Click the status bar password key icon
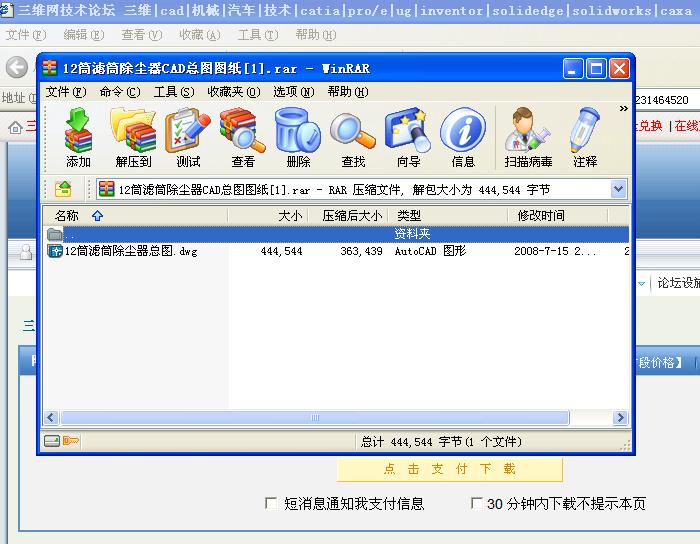The width and height of the screenshot is (700, 544). 71,441
